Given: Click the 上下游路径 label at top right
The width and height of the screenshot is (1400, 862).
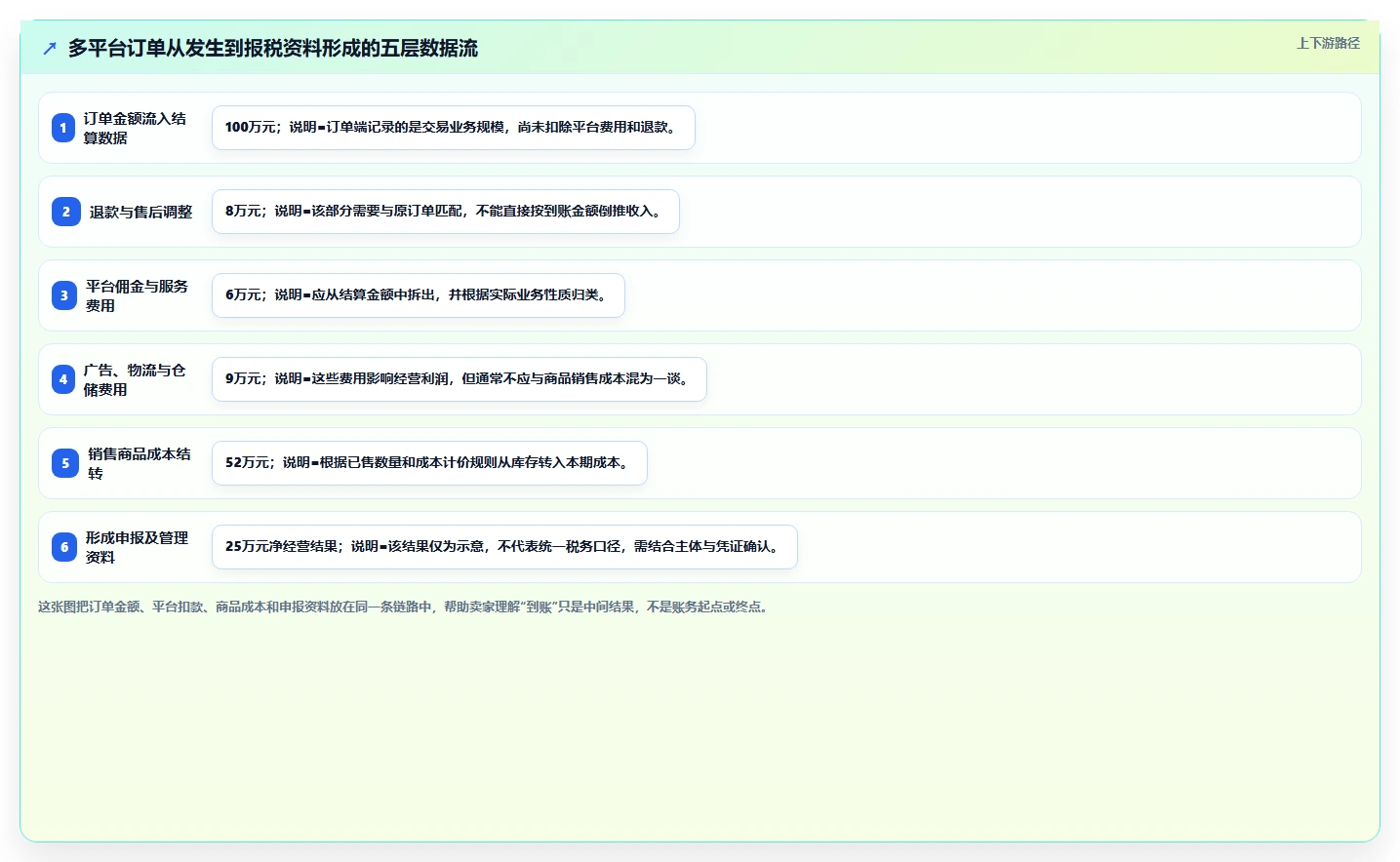Looking at the screenshot, I should [1328, 43].
